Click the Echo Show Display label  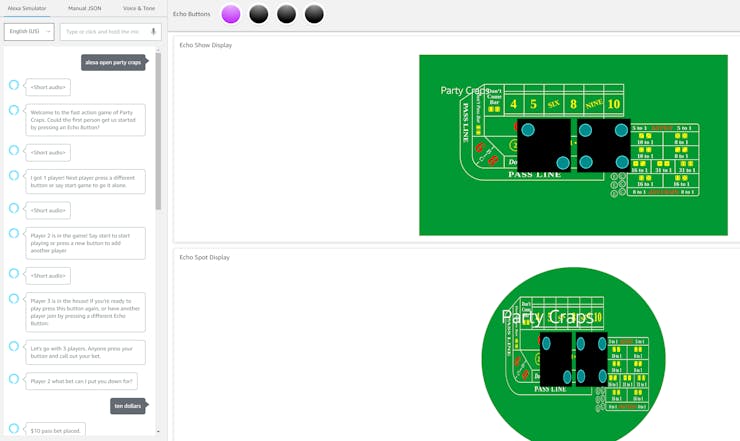(206, 45)
